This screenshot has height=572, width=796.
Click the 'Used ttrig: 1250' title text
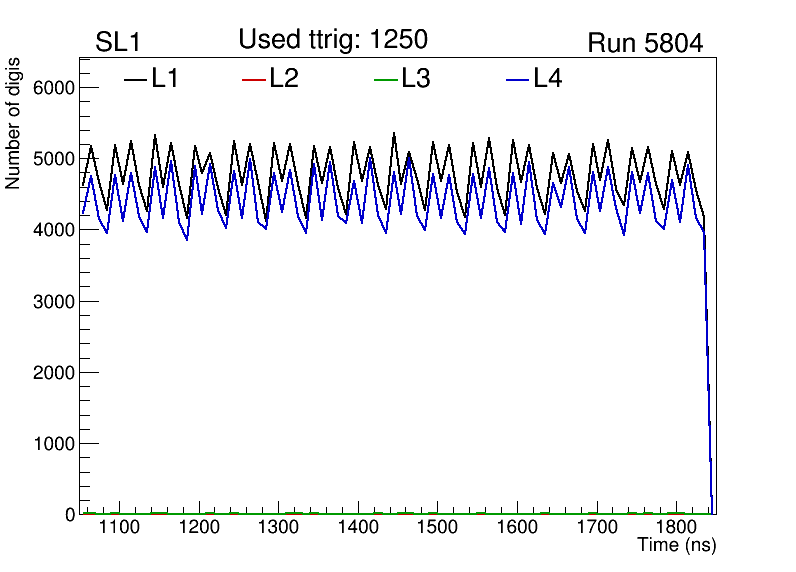pos(333,40)
